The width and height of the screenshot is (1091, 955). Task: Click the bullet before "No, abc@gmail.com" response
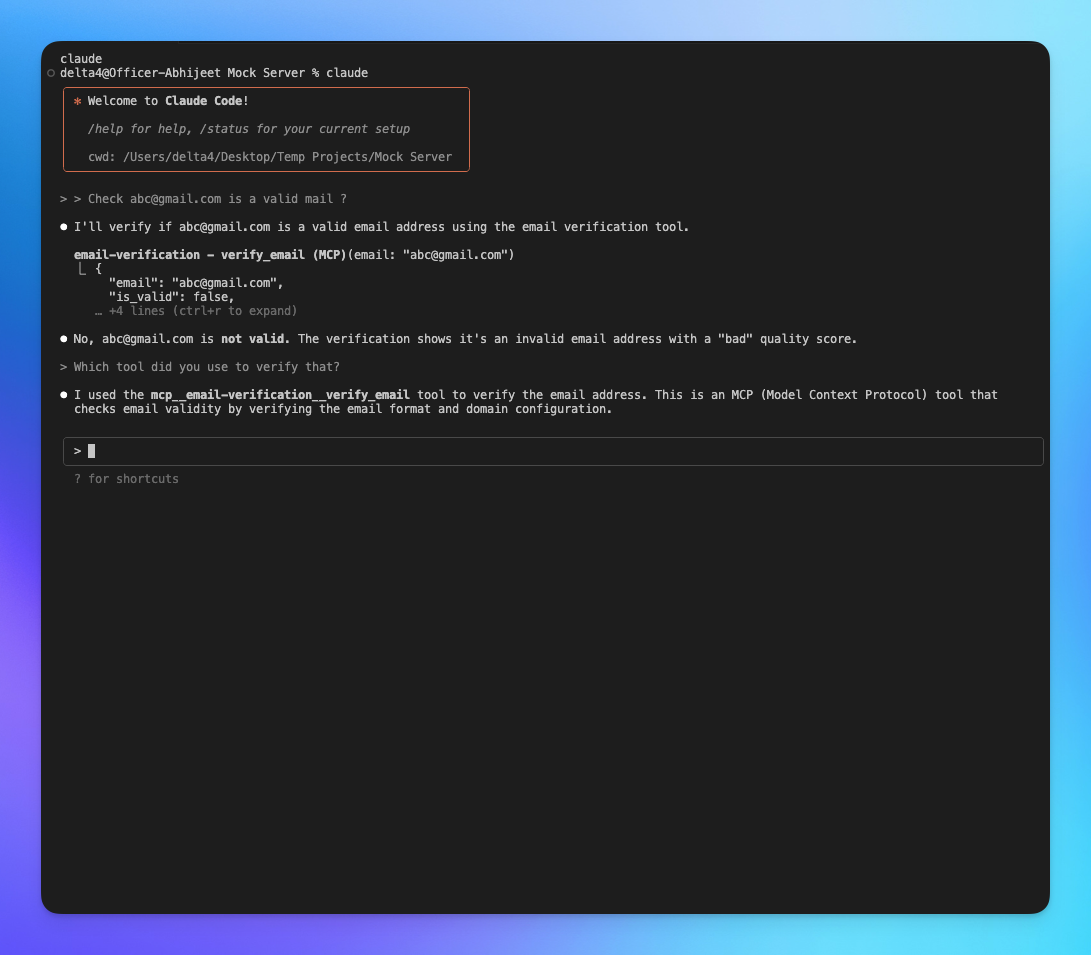64,339
